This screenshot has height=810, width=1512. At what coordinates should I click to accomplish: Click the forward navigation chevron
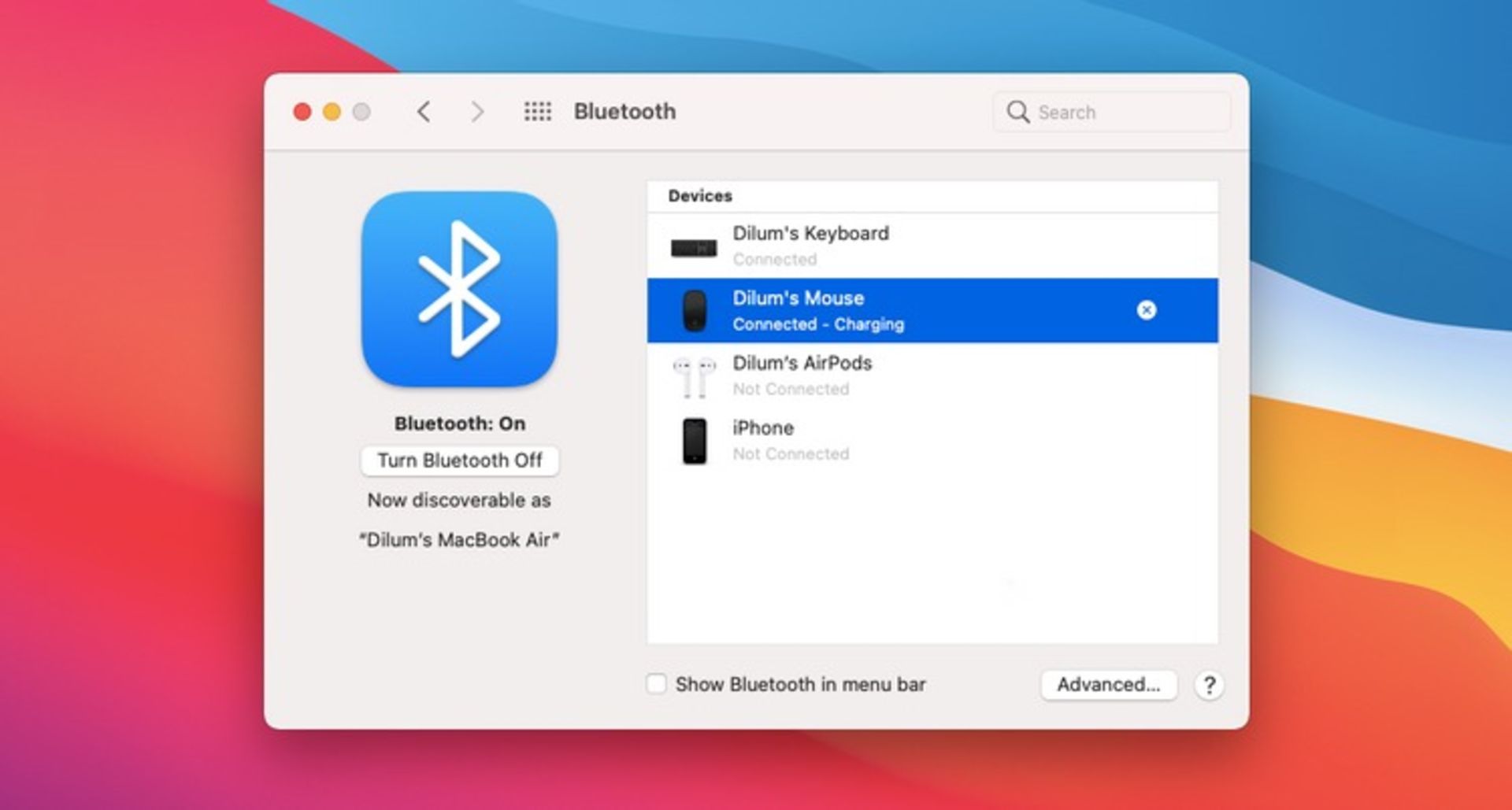pyautogui.click(x=477, y=112)
